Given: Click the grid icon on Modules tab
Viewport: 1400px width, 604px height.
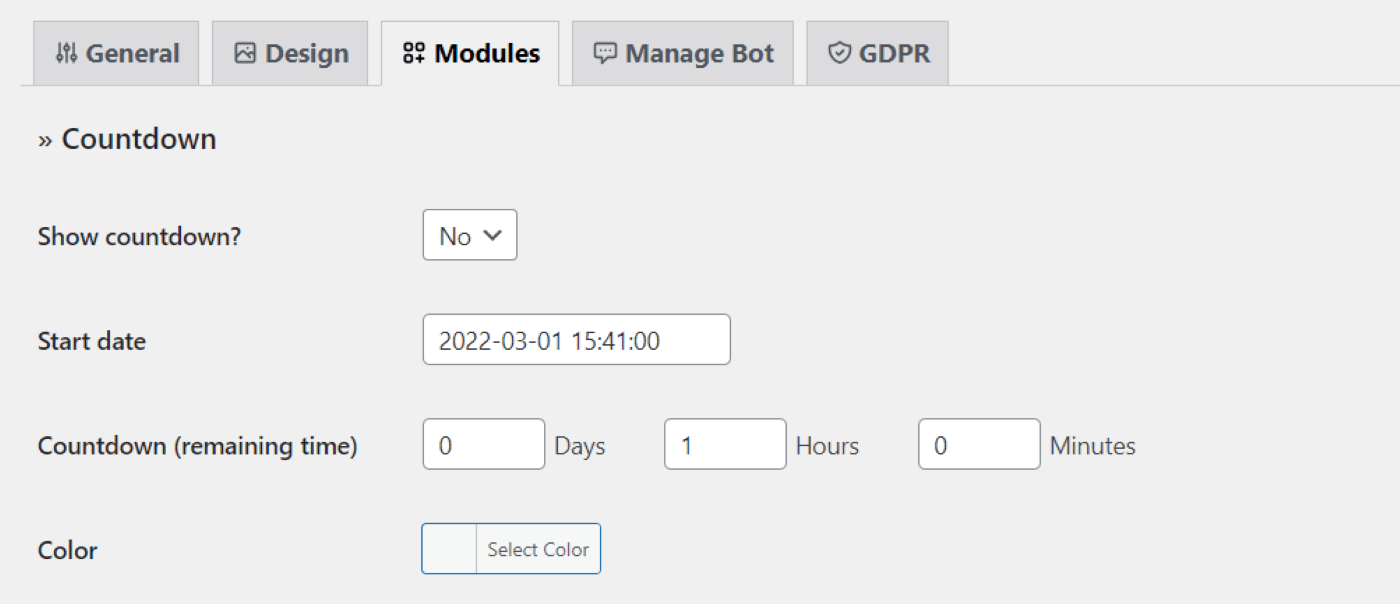Looking at the screenshot, I should coord(414,53).
